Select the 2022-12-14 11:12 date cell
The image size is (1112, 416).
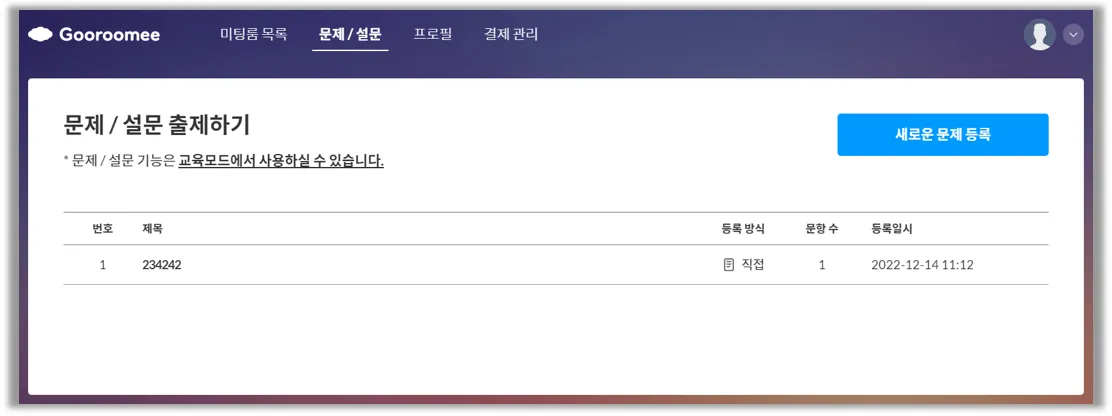(922, 265)
